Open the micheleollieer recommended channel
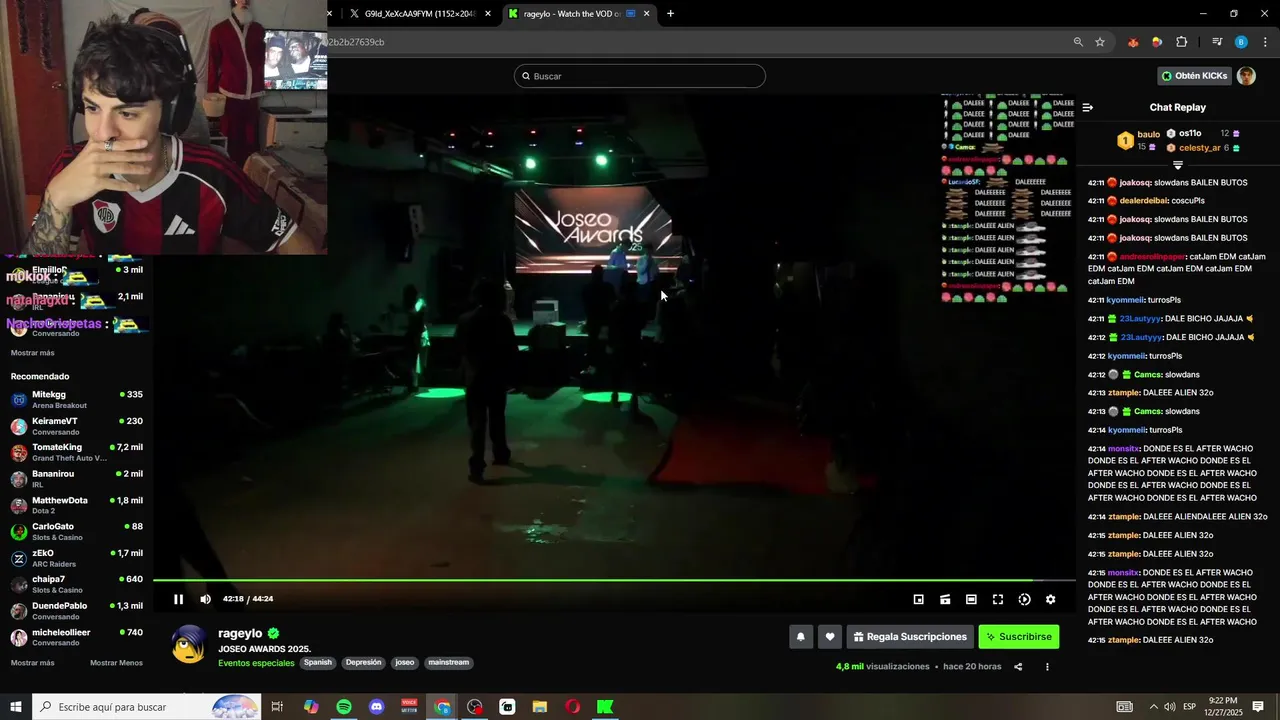The image size is (1280, 720). coord(76,637)
